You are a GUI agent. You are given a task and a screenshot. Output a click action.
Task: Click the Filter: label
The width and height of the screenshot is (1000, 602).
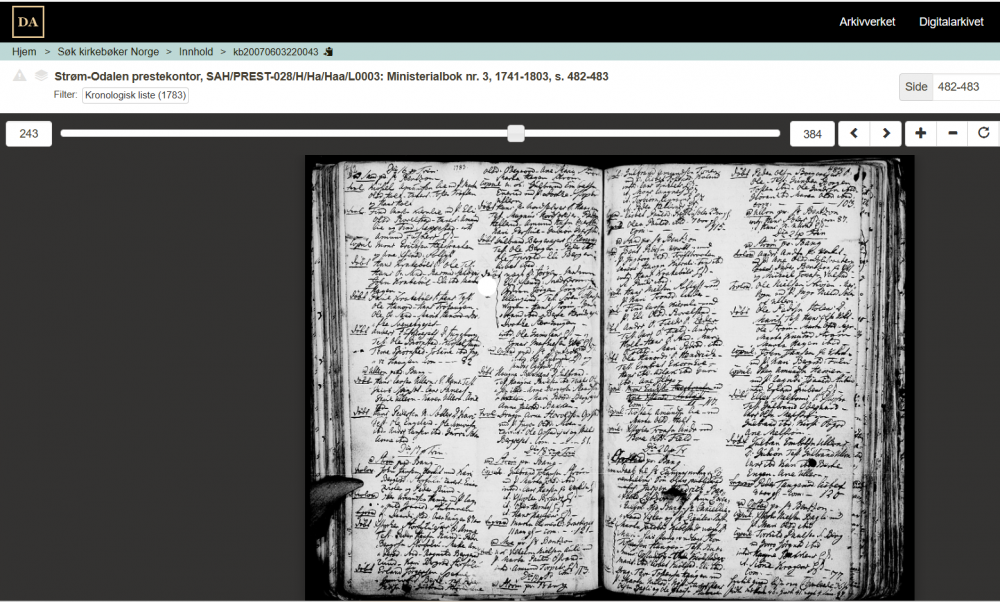click(65, 94)
